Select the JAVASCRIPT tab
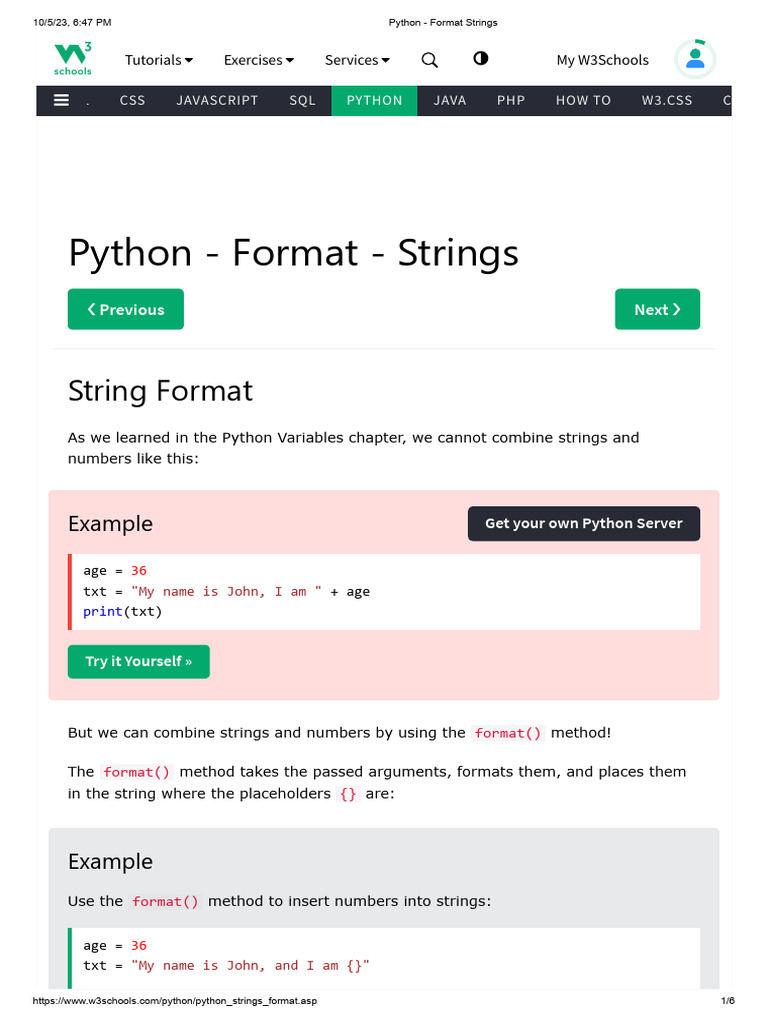The height and width of the screenshot is (1024, 768). [217, 100]
